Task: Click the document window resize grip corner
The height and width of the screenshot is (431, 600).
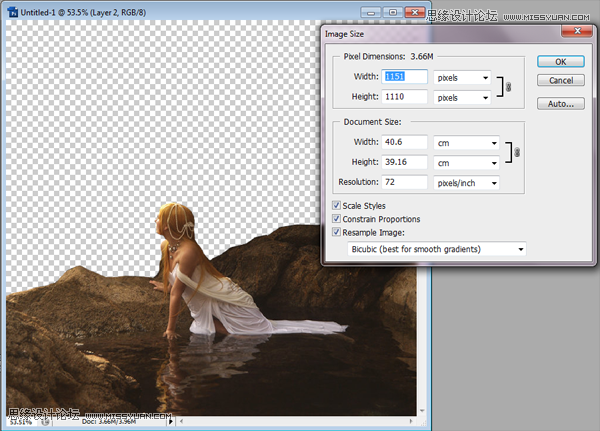Action: pos(423,422)
